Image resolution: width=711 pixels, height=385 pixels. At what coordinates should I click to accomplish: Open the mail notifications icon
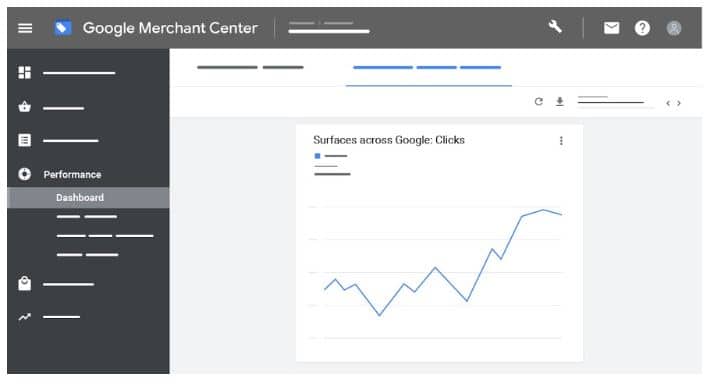pos(611,28)
